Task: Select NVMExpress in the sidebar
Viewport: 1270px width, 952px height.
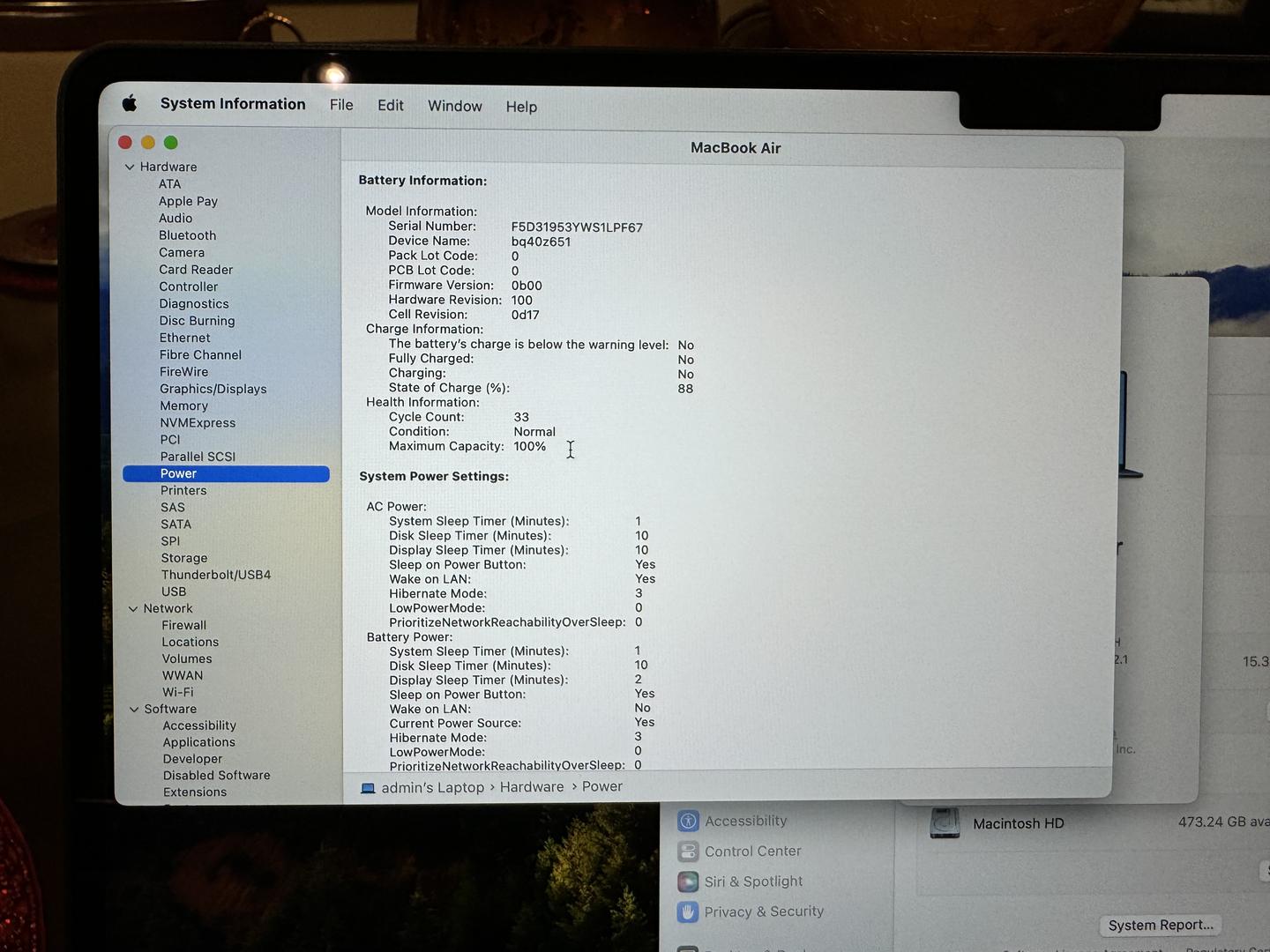Action: tap(198, 423)
